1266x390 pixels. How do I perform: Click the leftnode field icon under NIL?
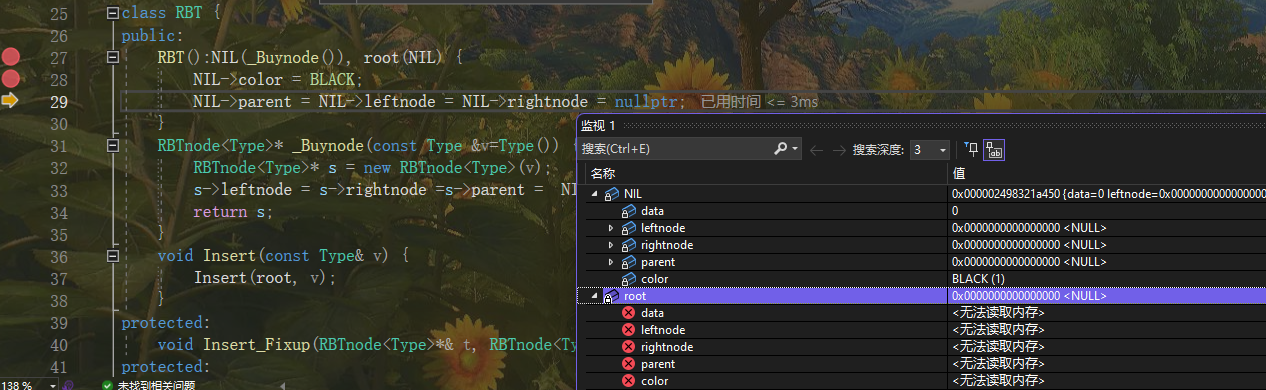click(629, 228)
